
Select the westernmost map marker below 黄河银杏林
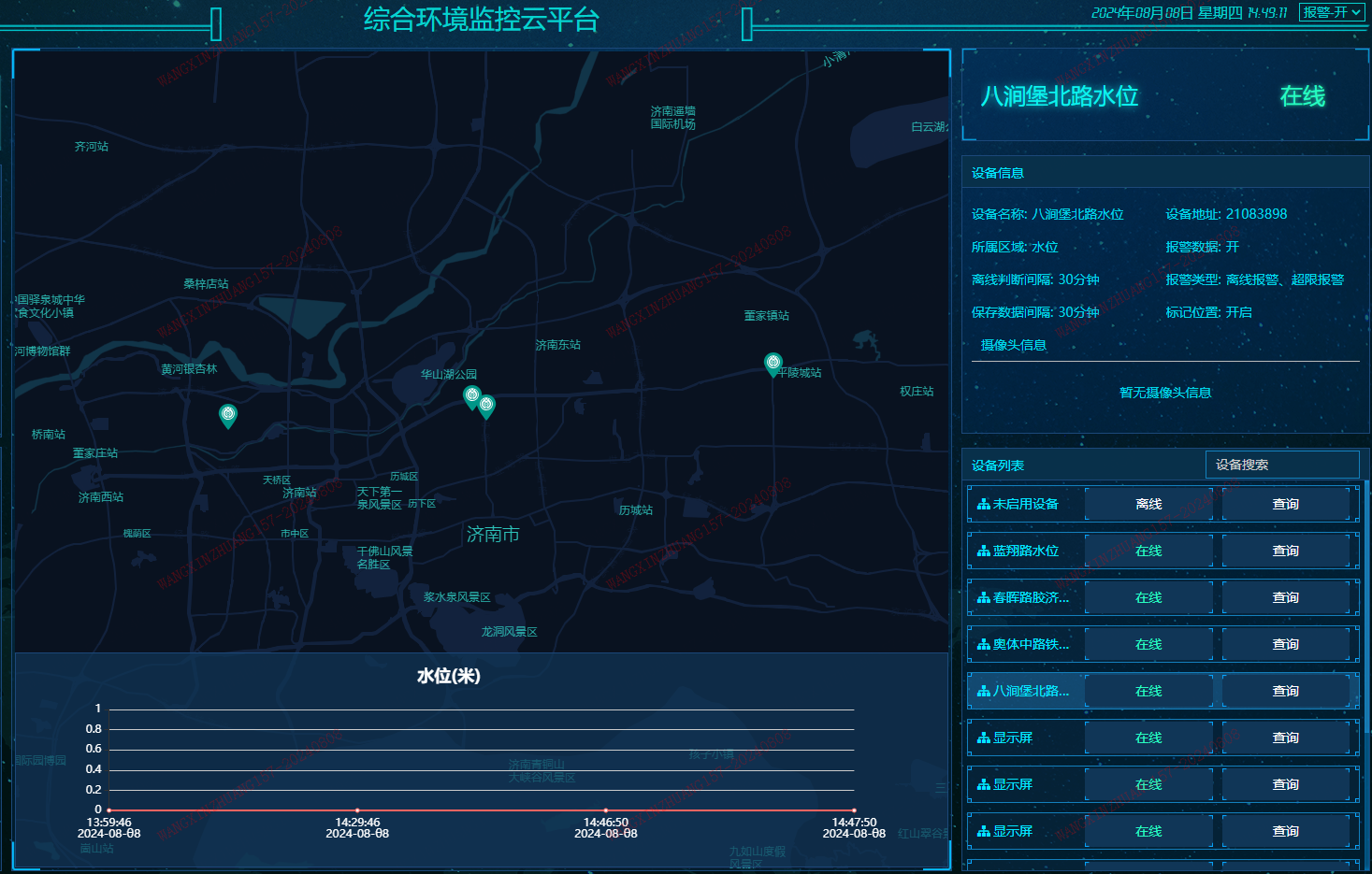227,415
